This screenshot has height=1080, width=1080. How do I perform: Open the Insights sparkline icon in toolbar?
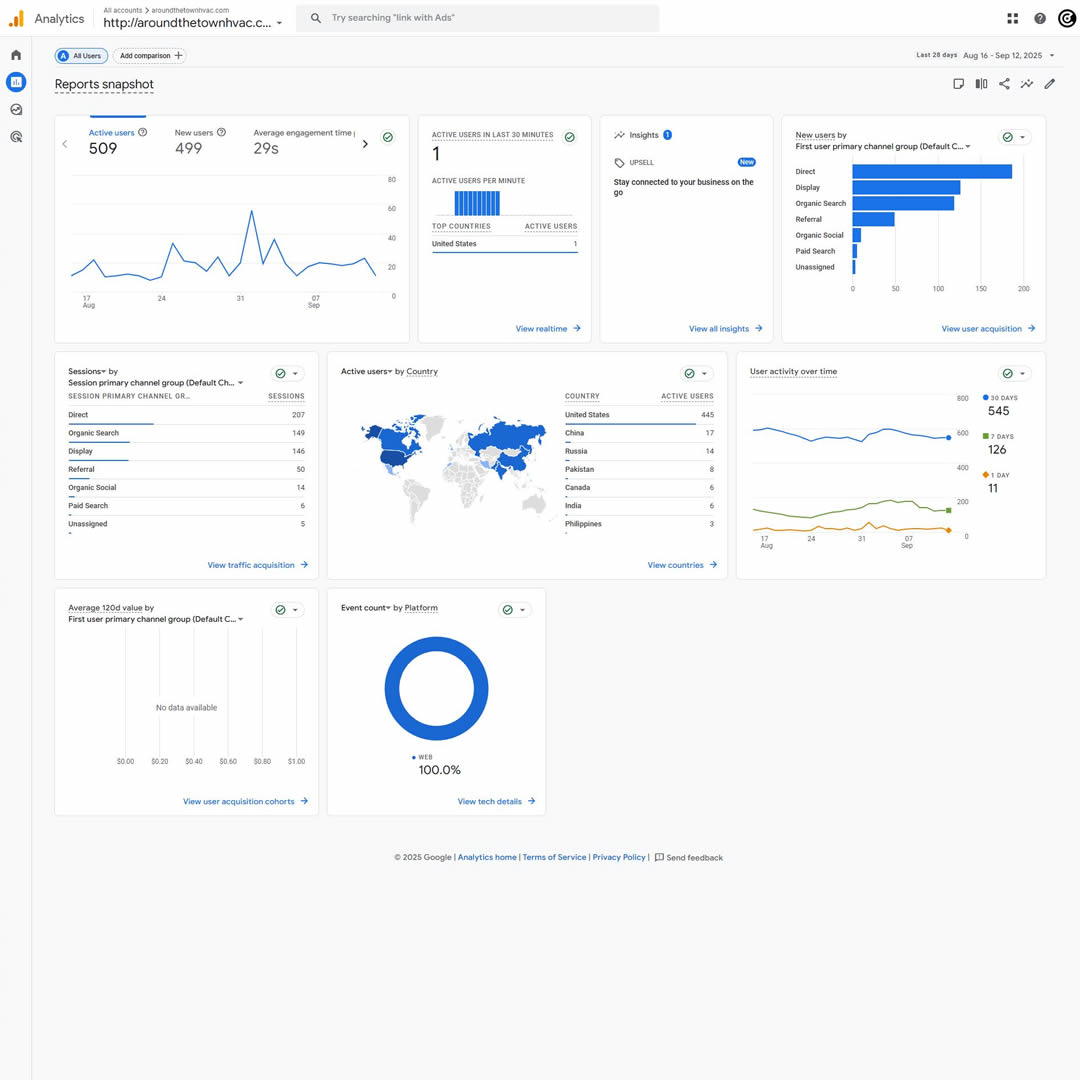click(1027, 84)
